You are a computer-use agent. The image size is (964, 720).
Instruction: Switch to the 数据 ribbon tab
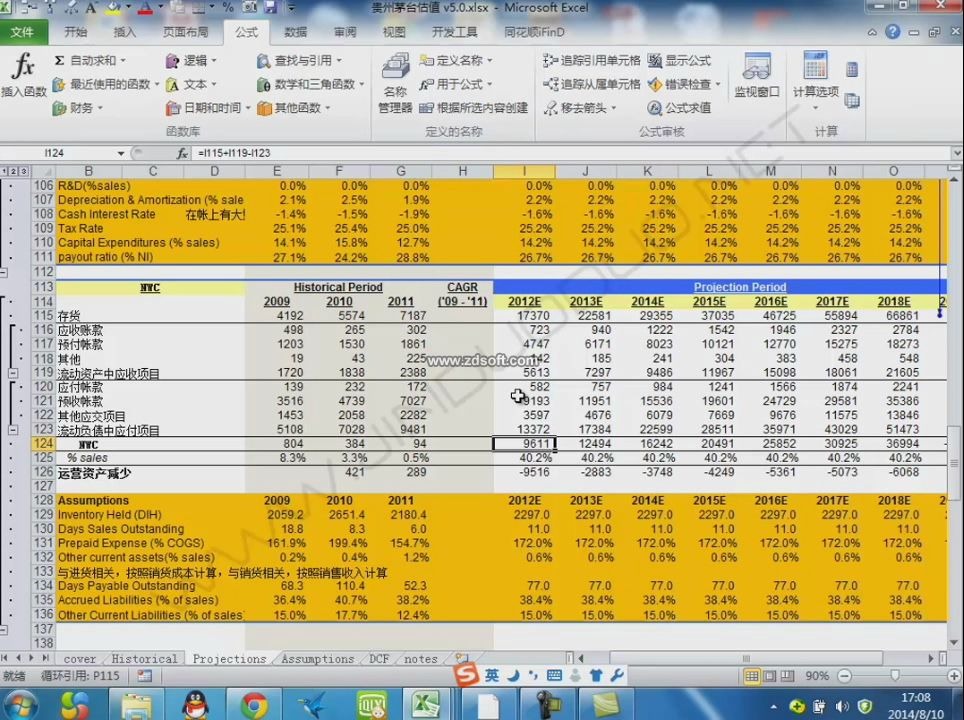tap(295, 32)
